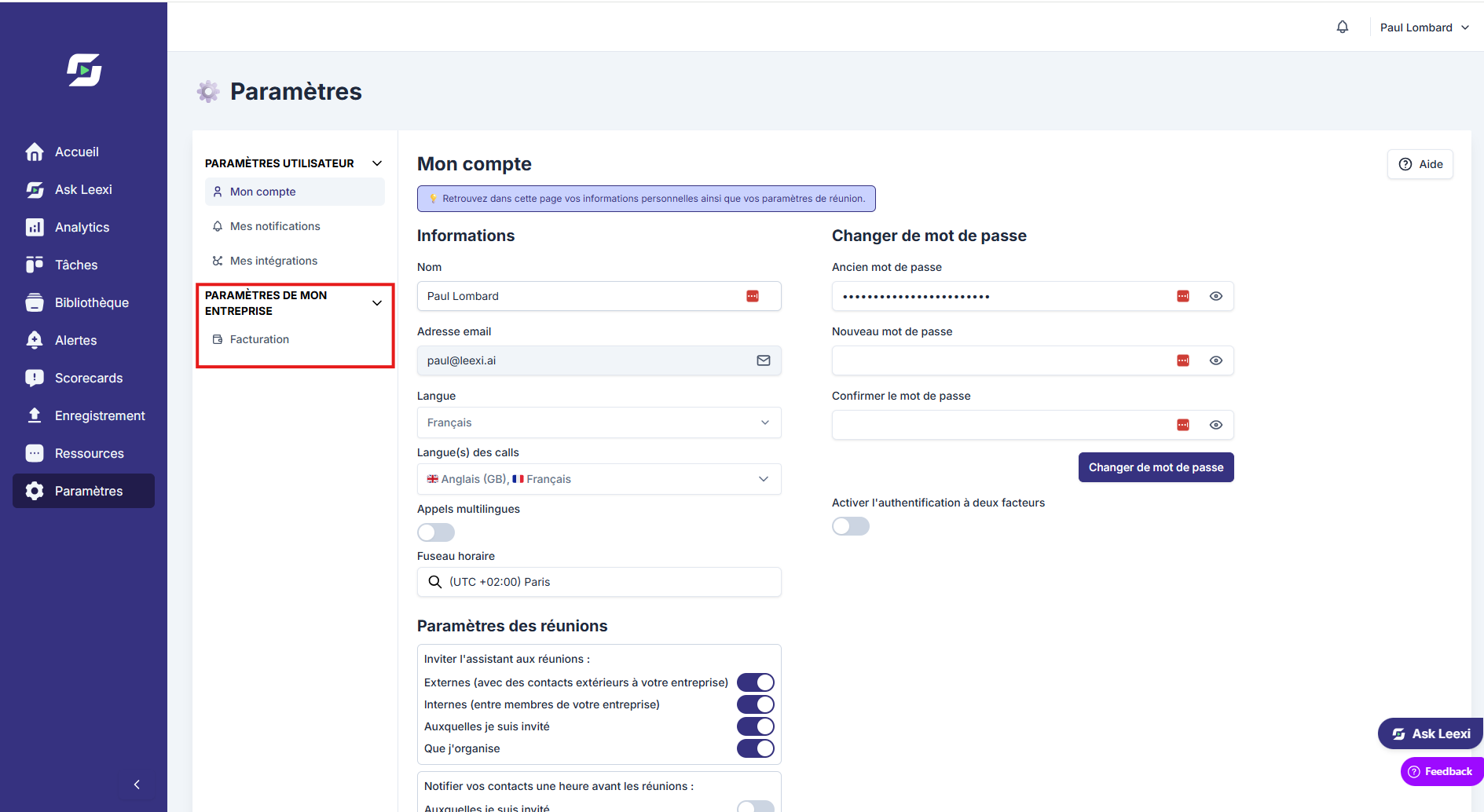This screenshot has width=1484, height=812.
Task: Click the person icon beside Mon compte
Action: [218, 192]
